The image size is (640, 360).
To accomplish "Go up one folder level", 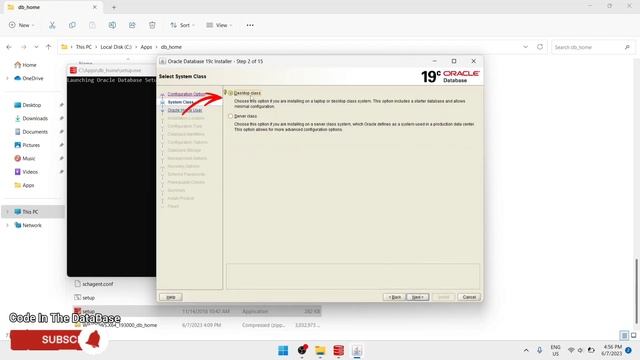I will coord(49,47).
